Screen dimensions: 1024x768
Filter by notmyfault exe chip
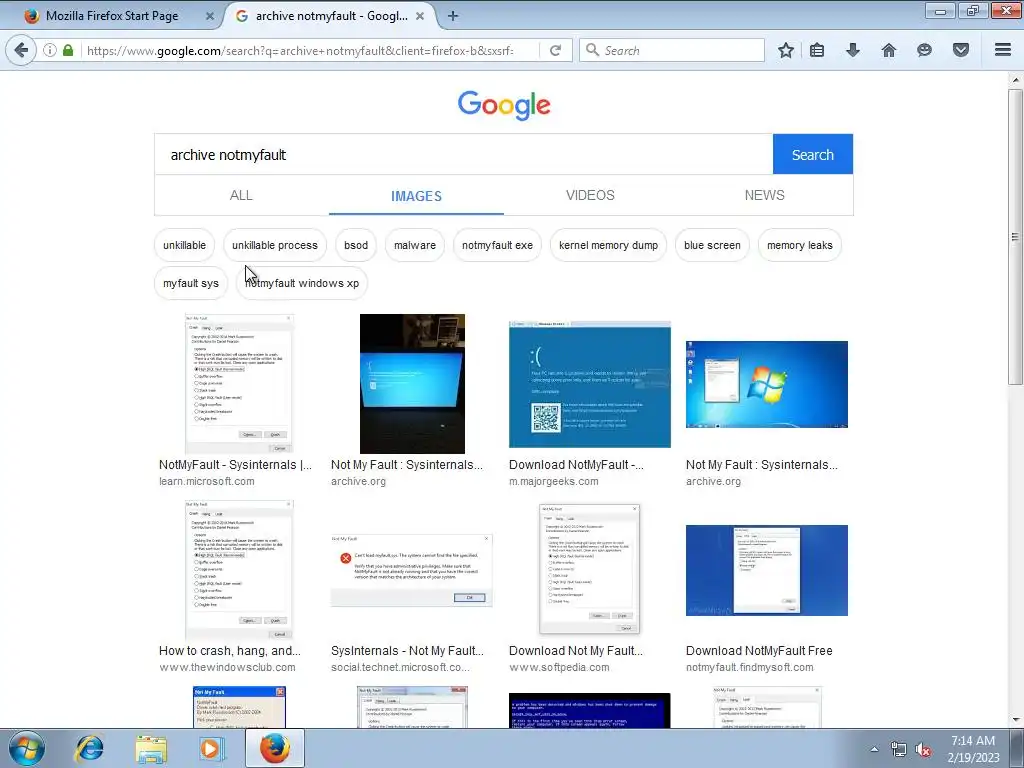(x=497, y=246)
